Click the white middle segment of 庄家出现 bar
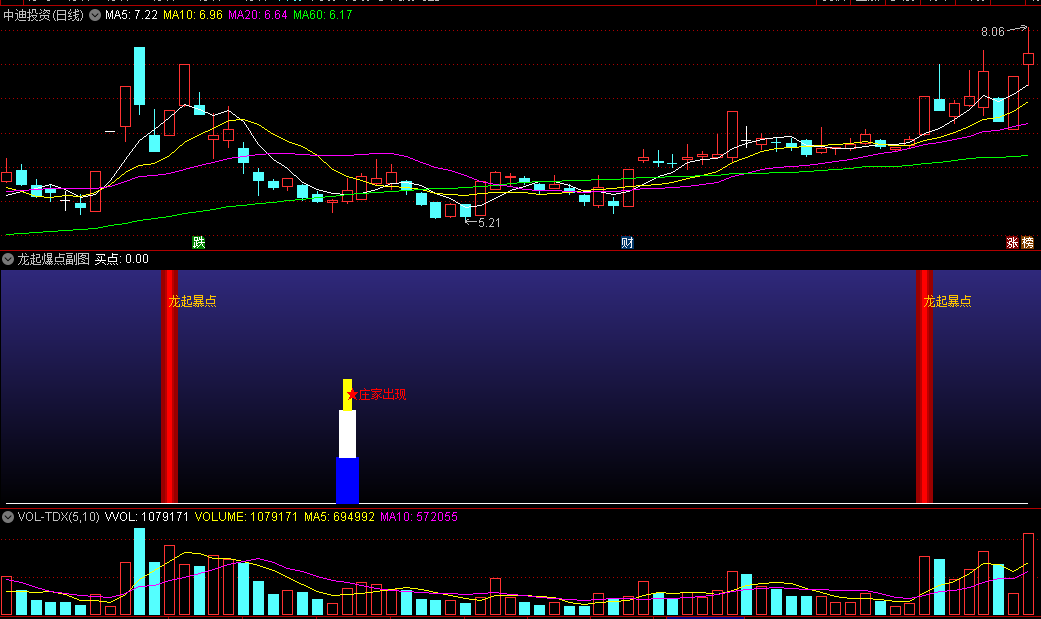This screenshot has height=619, width=1041. pos(347,434)
